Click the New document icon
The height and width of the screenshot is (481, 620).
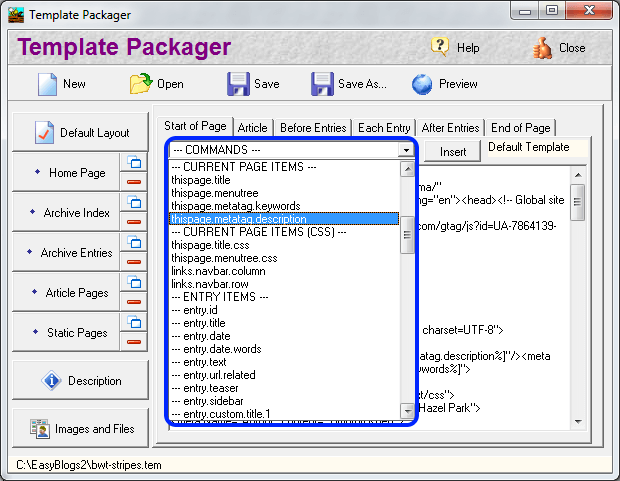point(47,84)
